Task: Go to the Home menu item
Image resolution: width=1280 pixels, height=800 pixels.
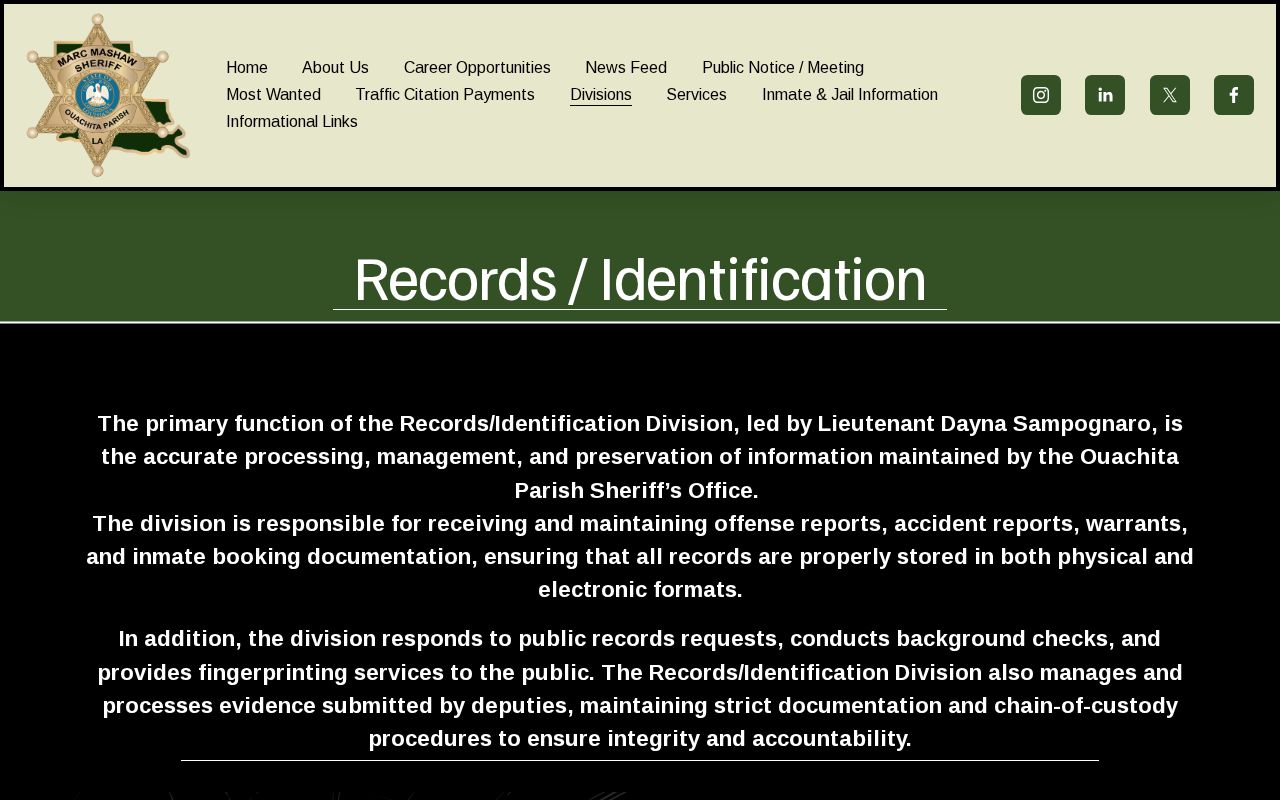Action: pos(247,67)
